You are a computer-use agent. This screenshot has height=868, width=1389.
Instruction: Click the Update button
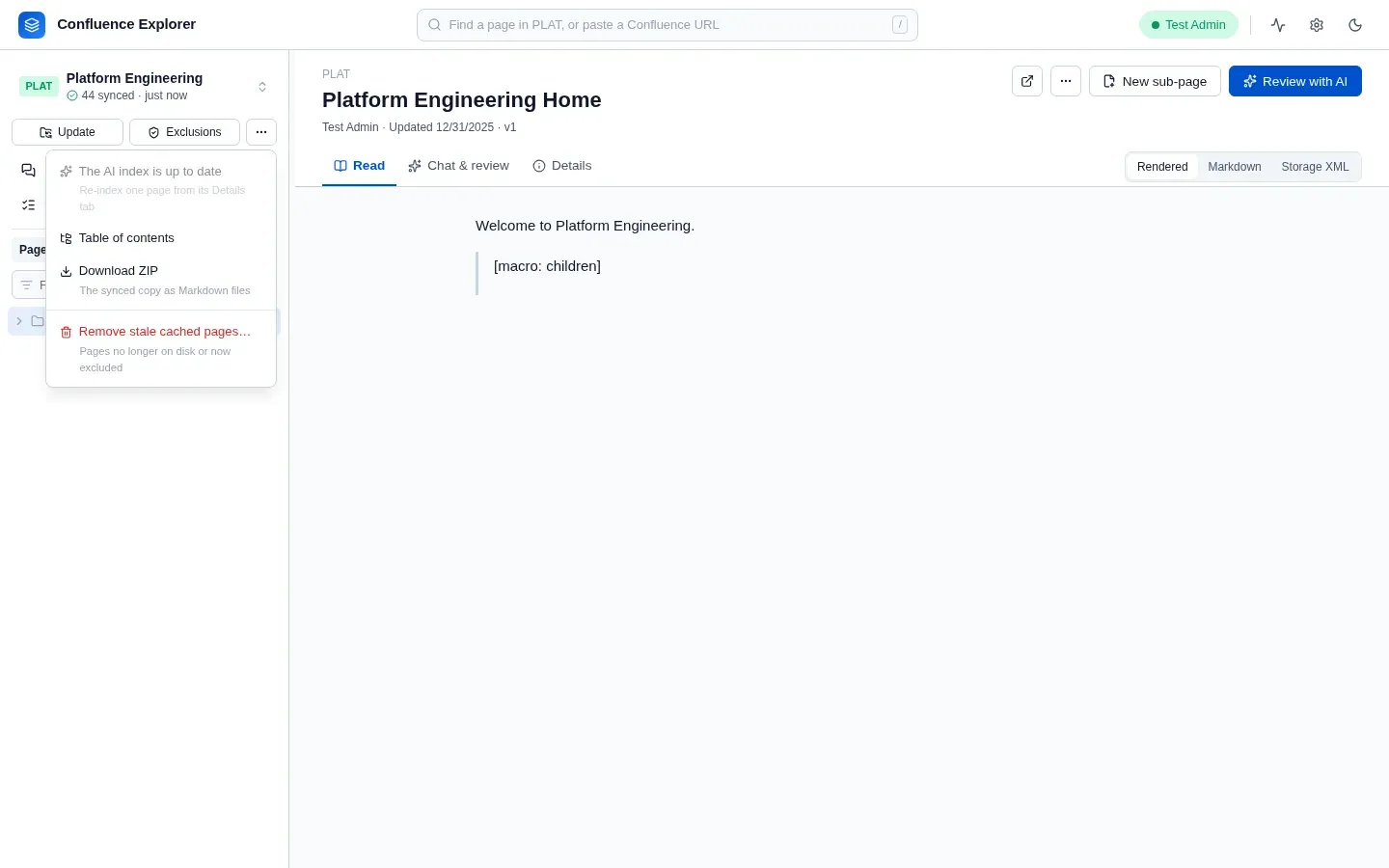68,132
